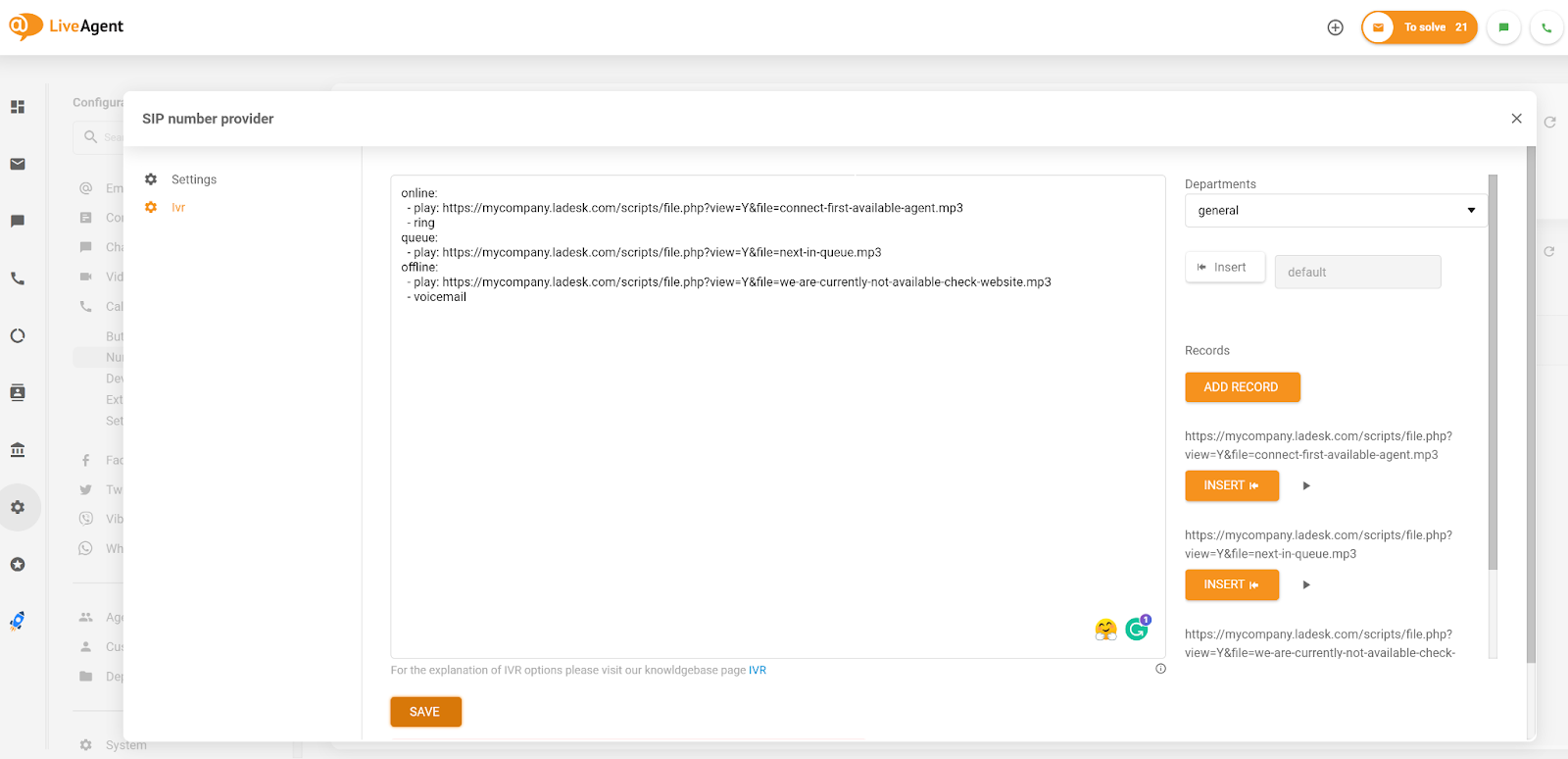The width and height of the screenshot is (1568, 759).
Task: Click the rocket getting-started icon
Action: click(x=18, y=621)
